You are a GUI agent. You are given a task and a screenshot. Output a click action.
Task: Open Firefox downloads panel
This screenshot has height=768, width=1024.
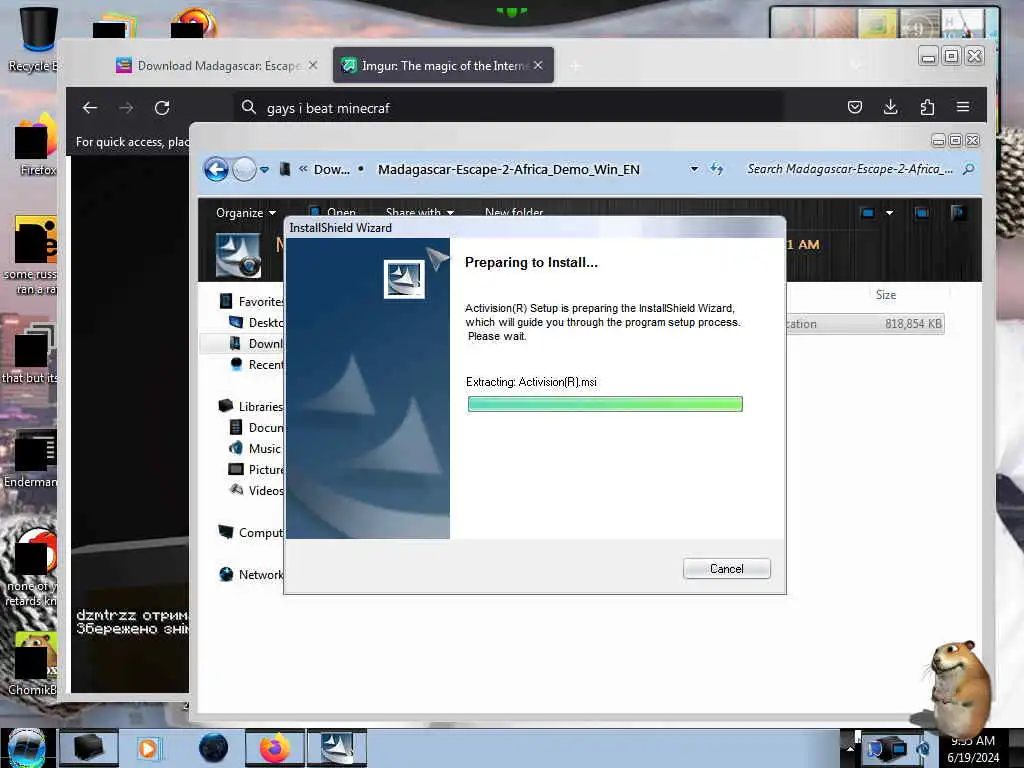coord(890,107)
